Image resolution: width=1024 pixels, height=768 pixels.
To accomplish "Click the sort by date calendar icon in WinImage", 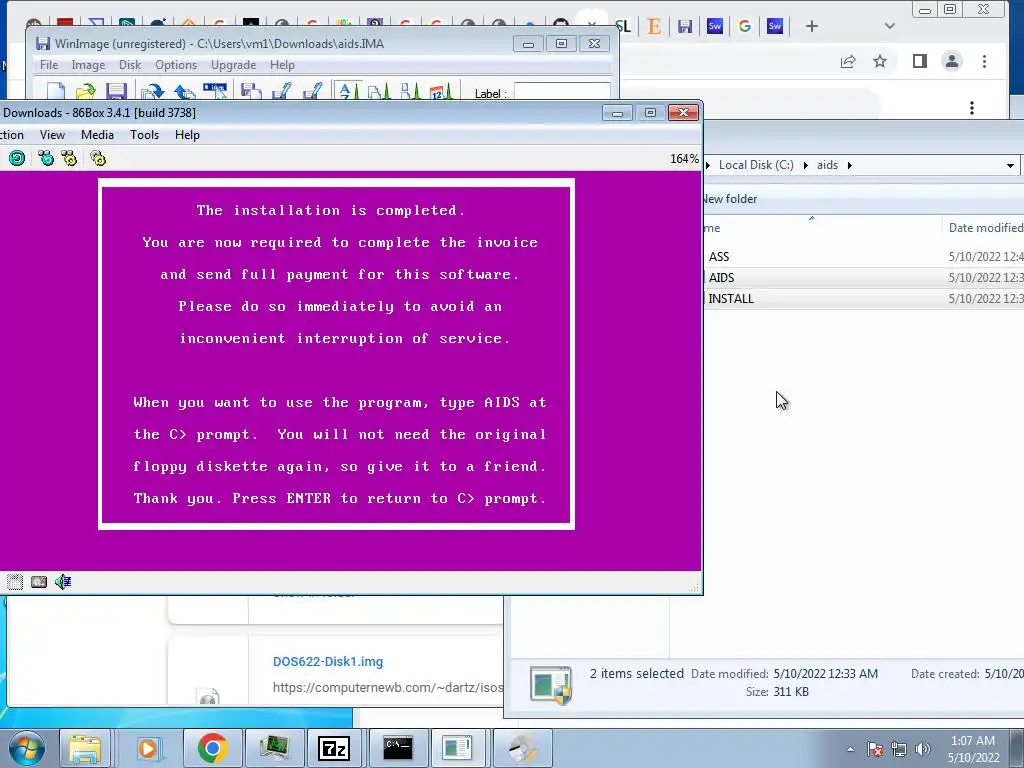I will 441,91.
